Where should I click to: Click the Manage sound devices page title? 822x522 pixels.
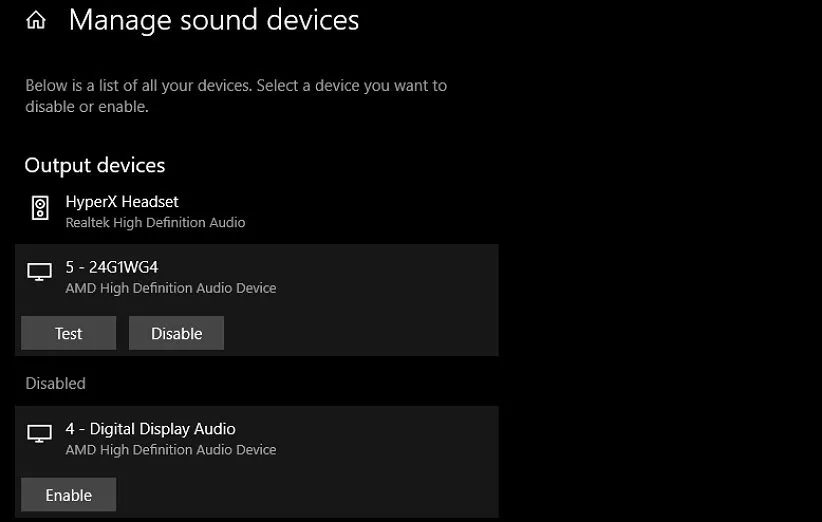[213, 20]
